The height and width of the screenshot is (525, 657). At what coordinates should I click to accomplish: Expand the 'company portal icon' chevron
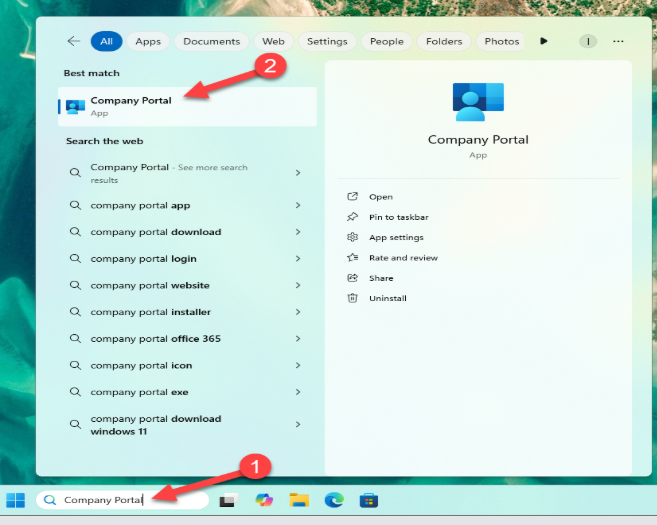pos(298,365)
